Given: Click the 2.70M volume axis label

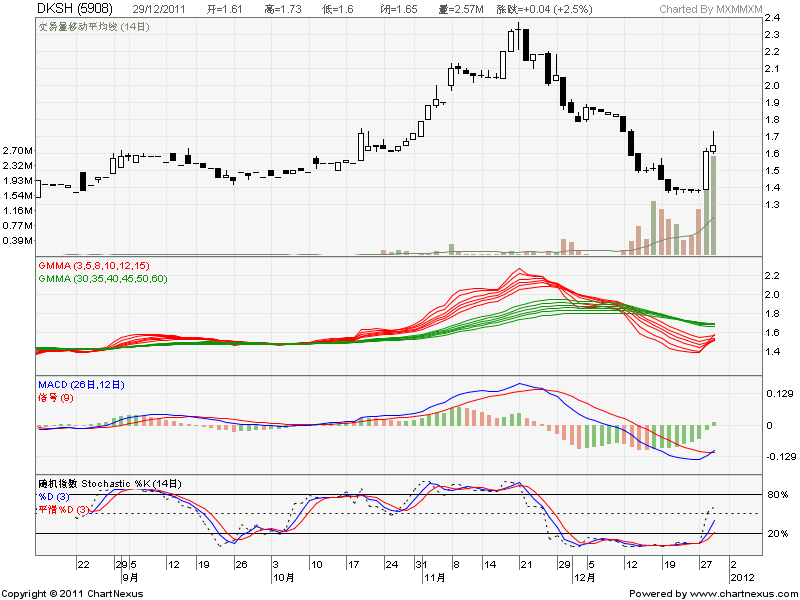Looking at the screenshot, I should 18,150.
